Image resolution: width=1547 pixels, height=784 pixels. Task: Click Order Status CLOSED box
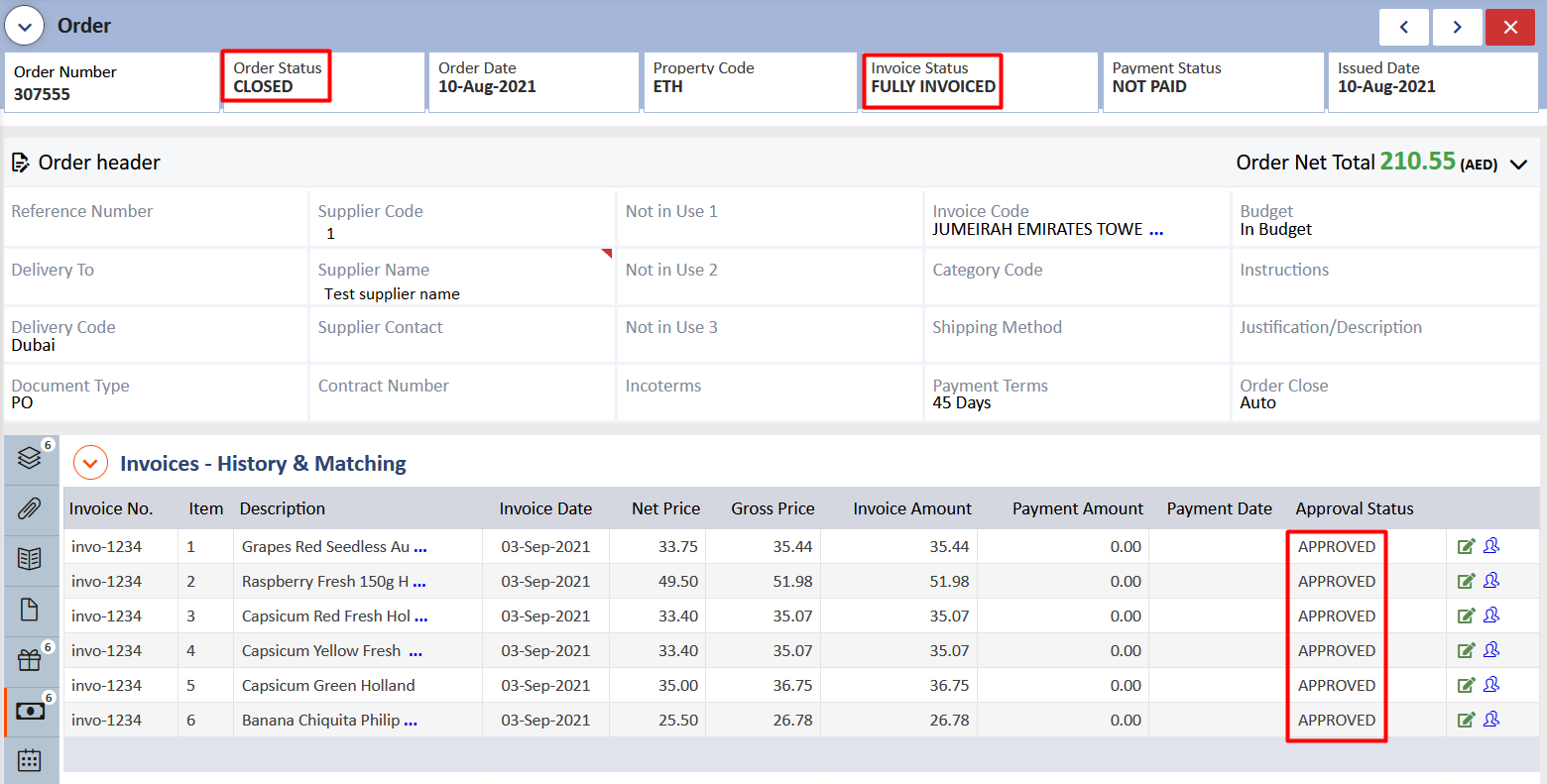point(324,82)
